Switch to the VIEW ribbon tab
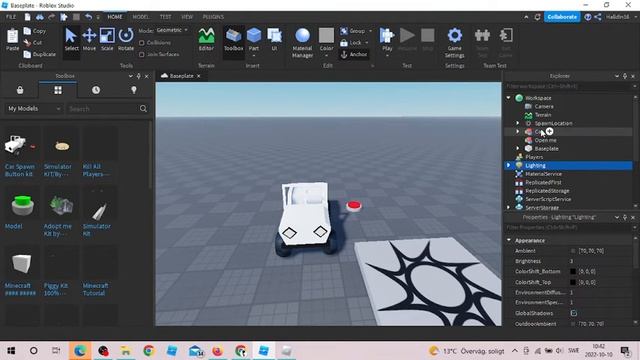Screen dimensions: 640x360 click(187, 17)
